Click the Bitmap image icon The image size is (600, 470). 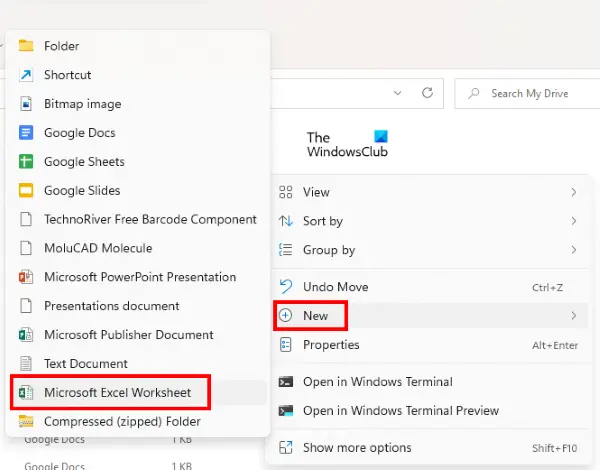(26, 104)
